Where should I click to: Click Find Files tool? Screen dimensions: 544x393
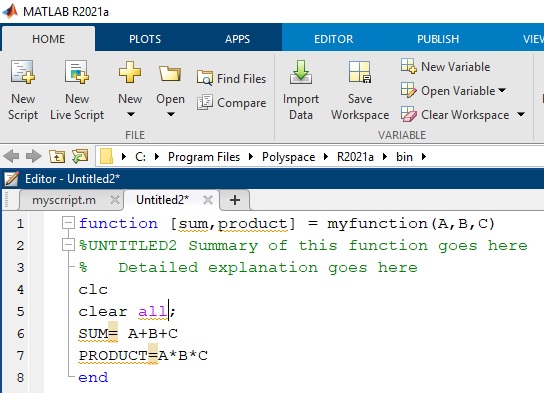click(231, 78)
